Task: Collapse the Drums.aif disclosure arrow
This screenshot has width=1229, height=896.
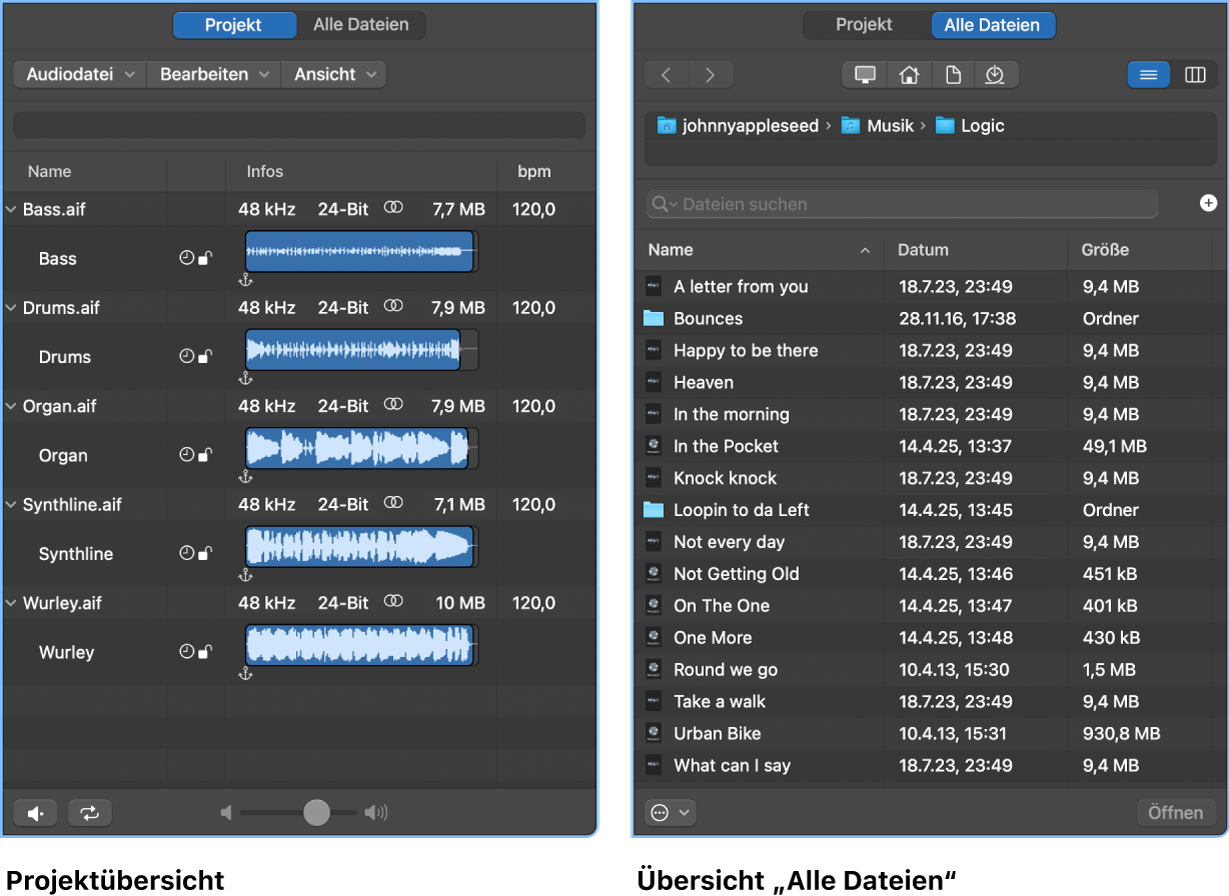Action: click(12, 307)
